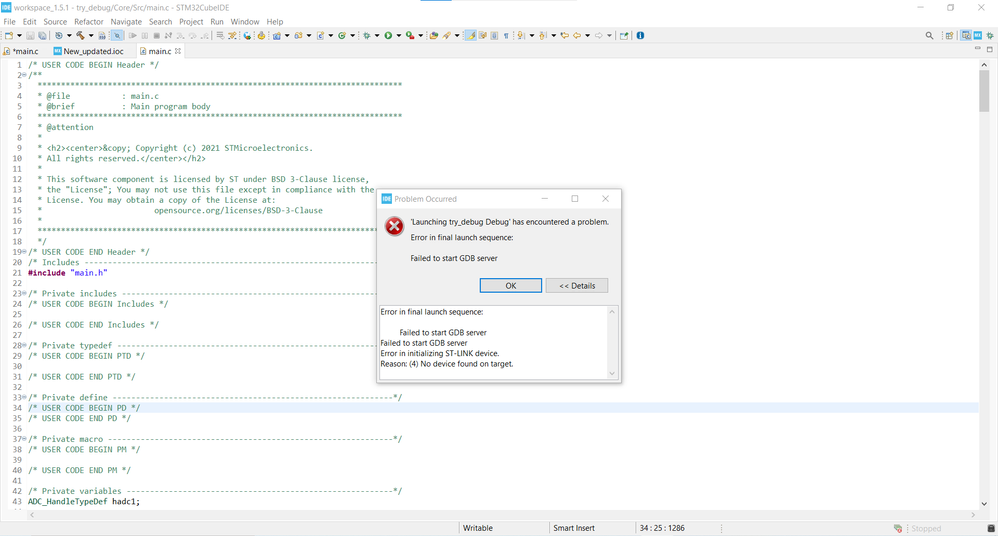Collapse the fold marker at line 28
This screenshot has width=998, height=536.
pos(25,346)
